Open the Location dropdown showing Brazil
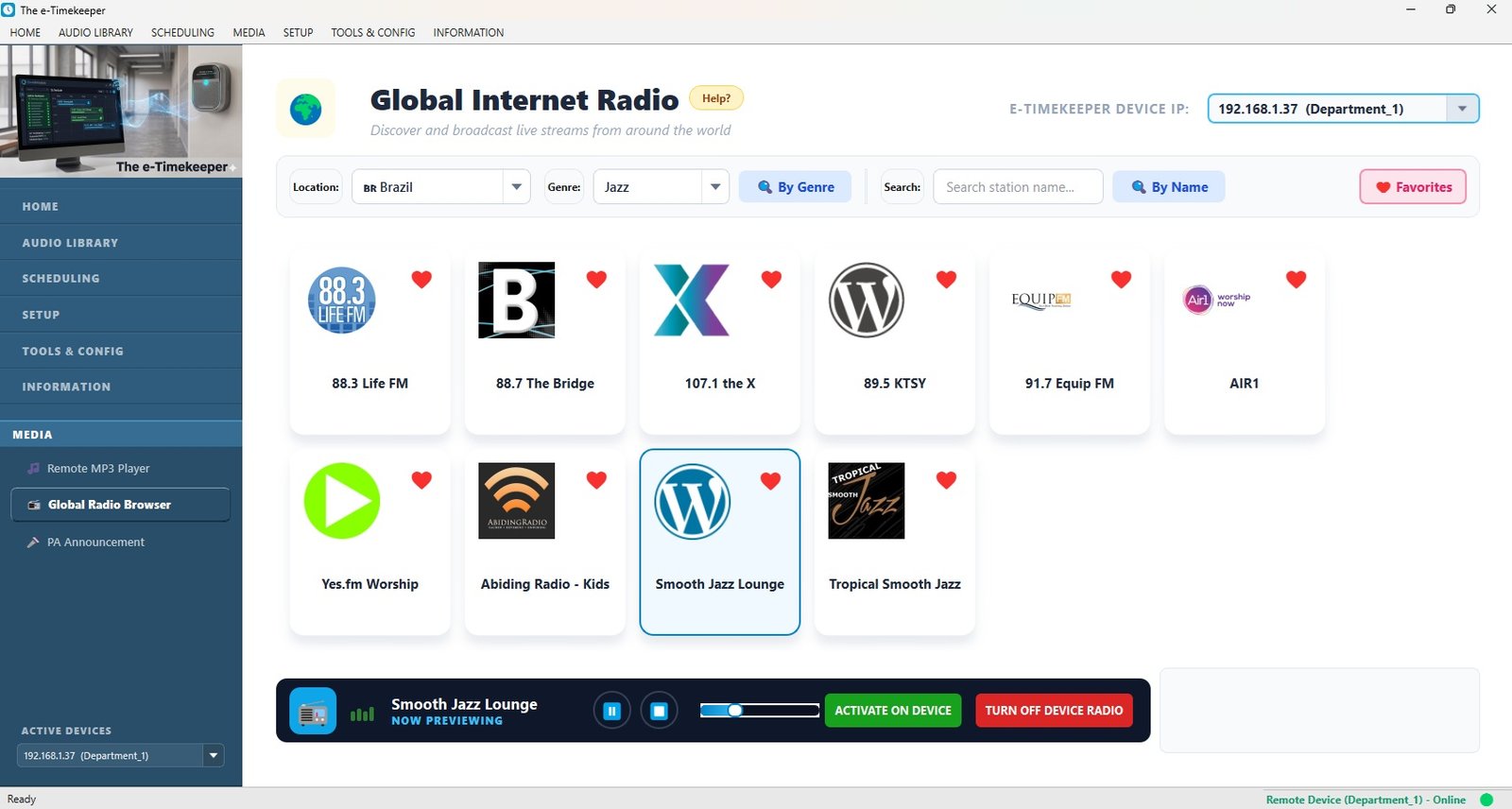Image resolution: width=1512 pixels, height=809 pixels. coord(441,187)
